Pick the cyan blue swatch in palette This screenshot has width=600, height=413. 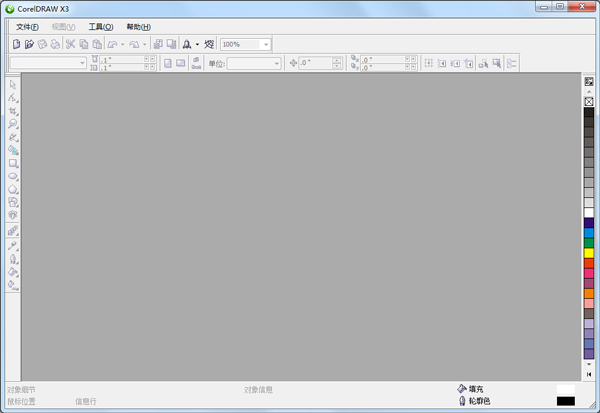point(589,233)
